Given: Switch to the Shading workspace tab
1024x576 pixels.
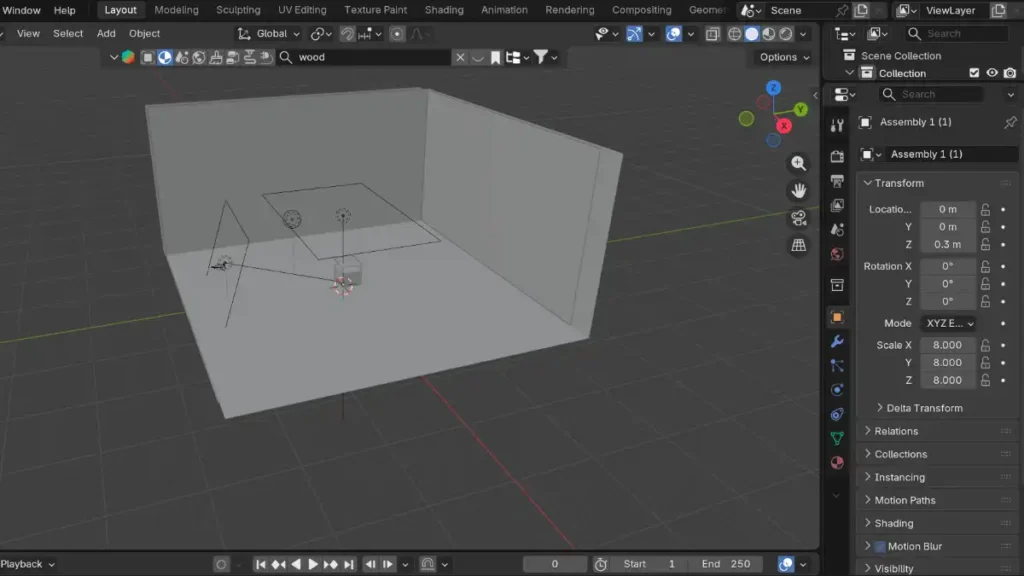Looking at the screenshot, I should pos(444,10).
